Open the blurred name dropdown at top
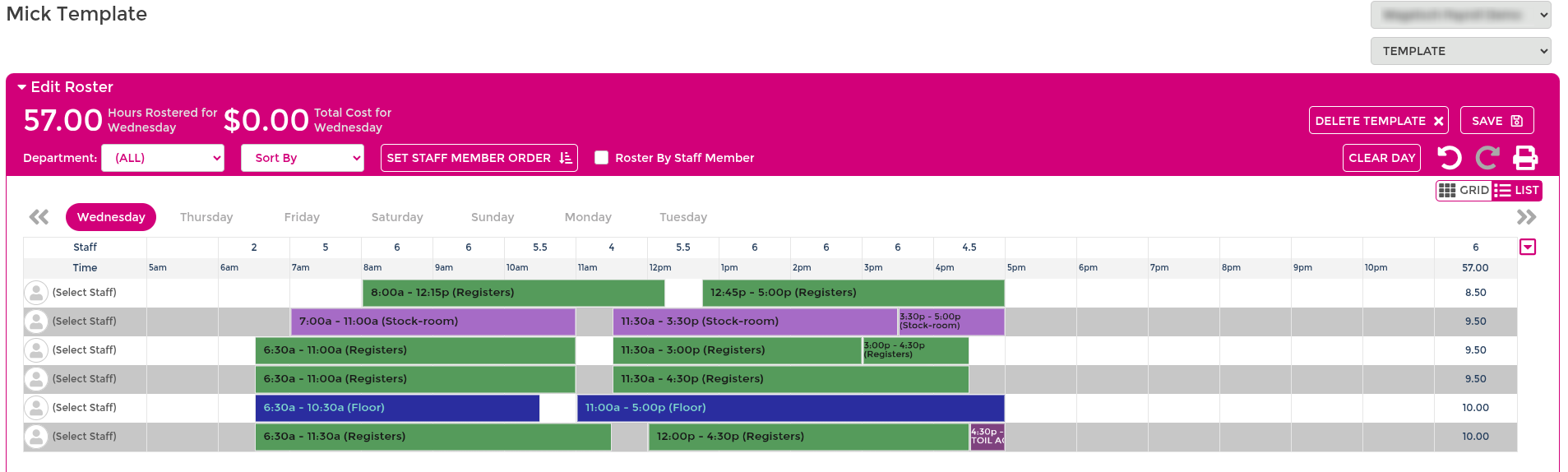This screenshot has height=472, width=1568. click(1460, 15)
